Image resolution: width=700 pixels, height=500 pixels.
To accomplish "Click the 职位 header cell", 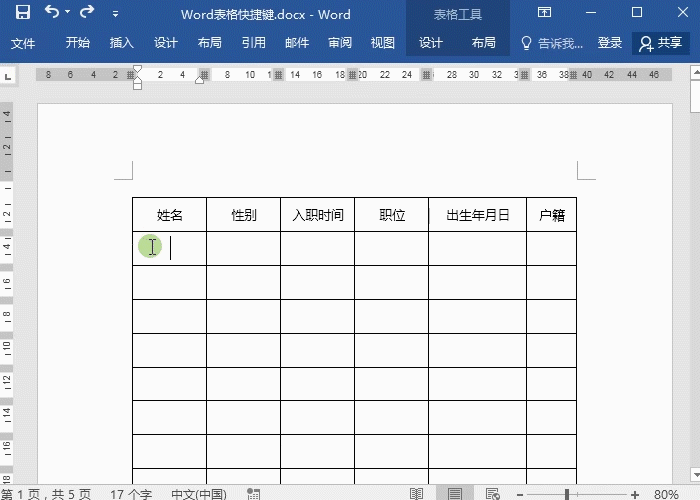I will 392,215.
